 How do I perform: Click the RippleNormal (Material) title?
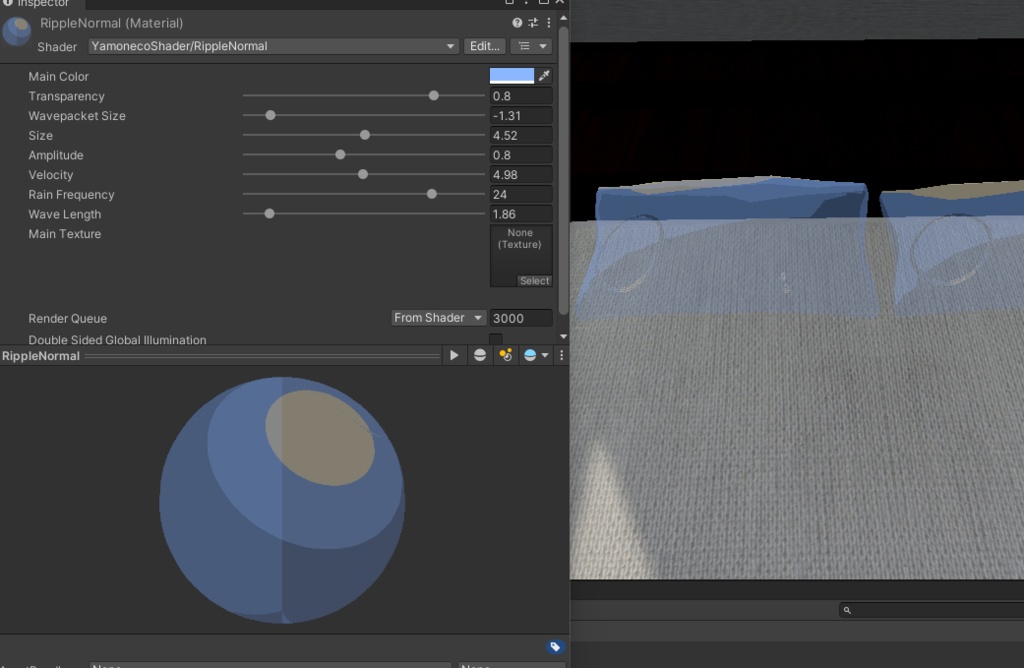pyautogui.click(x=112, y=23)
